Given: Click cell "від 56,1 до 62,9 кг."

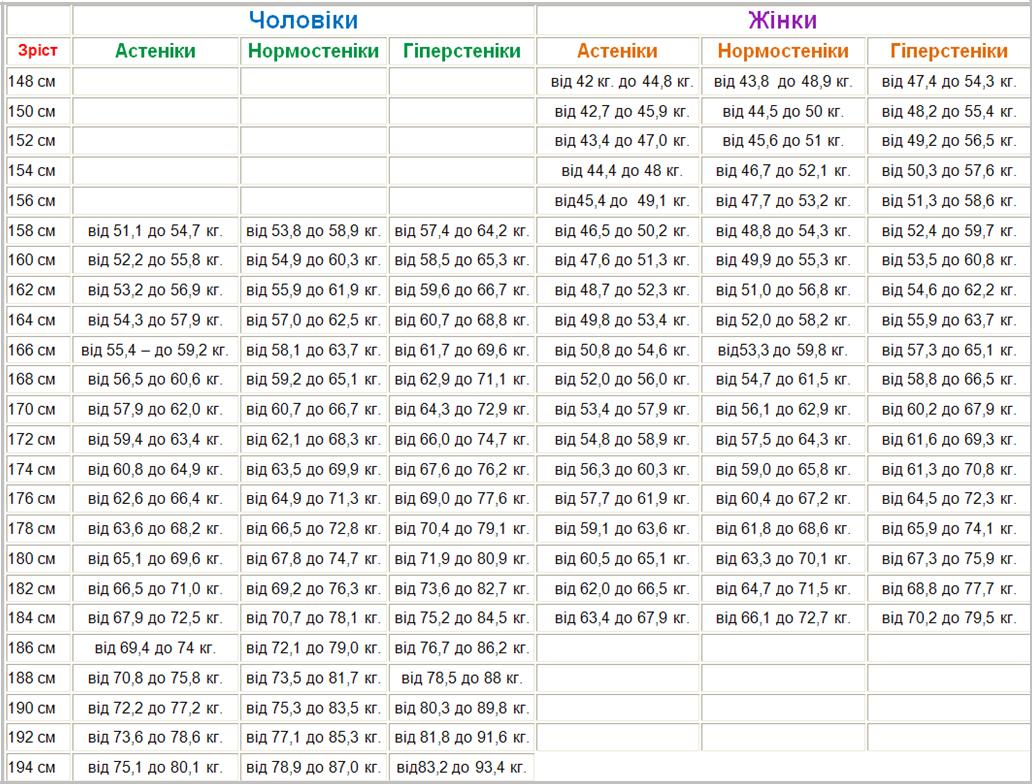Looking at the screenshot, I should tap(783, 409).
